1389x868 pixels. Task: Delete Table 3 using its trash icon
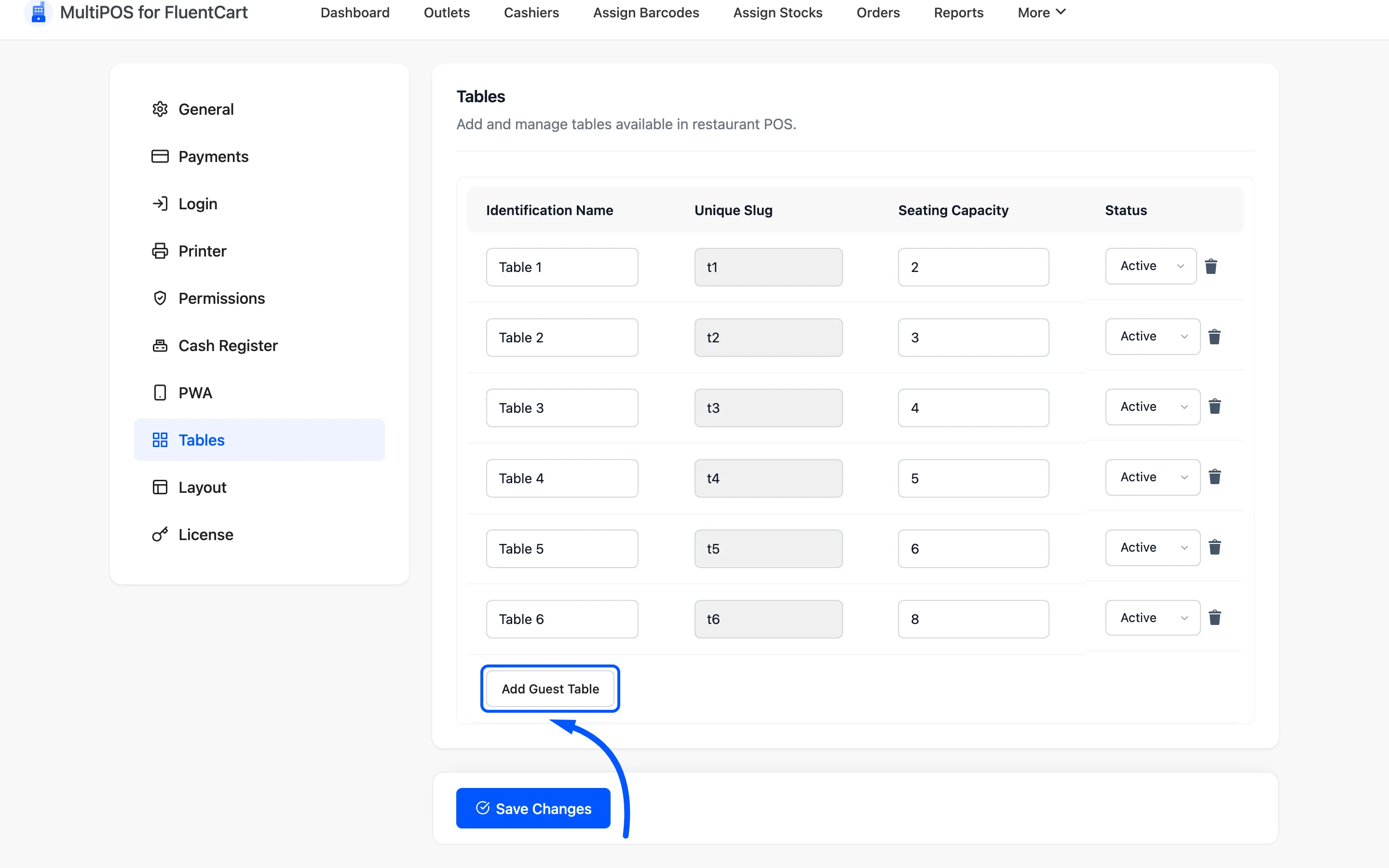1214,407
